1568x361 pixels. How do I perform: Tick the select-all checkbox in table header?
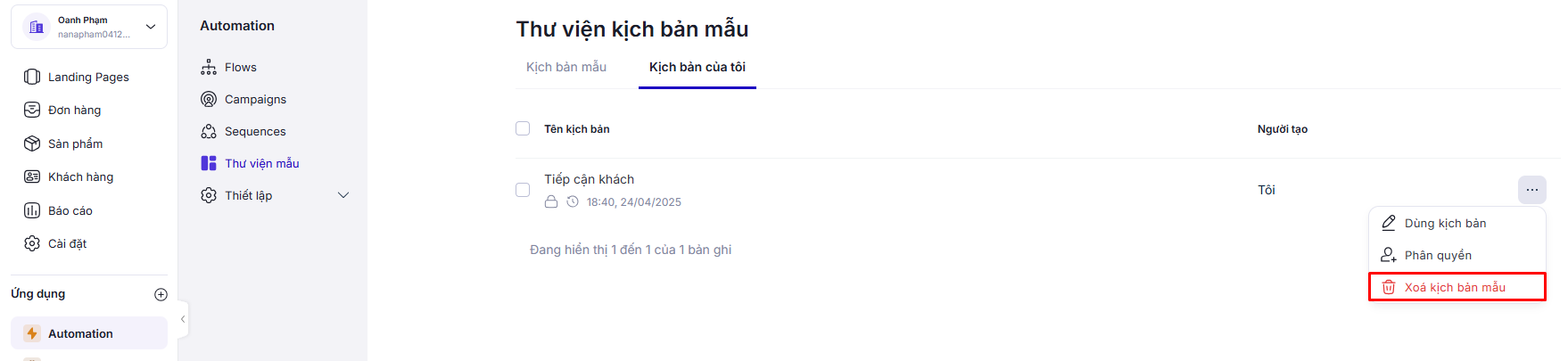pos(523,129)
